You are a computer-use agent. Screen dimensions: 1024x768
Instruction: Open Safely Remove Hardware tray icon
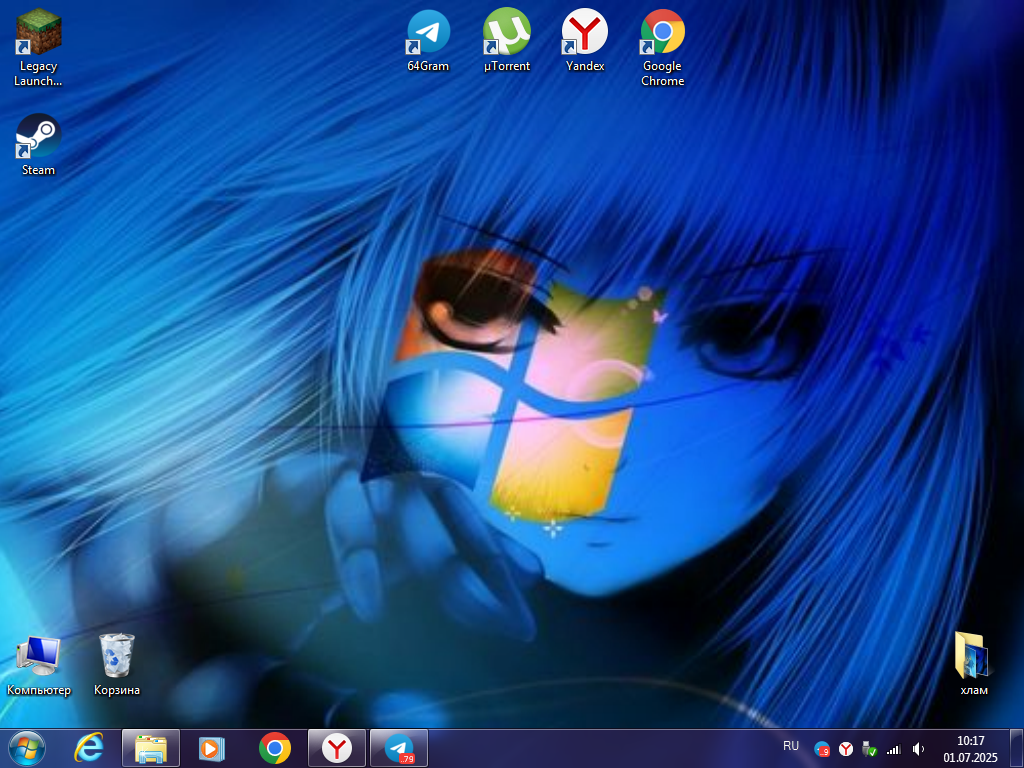[x=869, y=749]
